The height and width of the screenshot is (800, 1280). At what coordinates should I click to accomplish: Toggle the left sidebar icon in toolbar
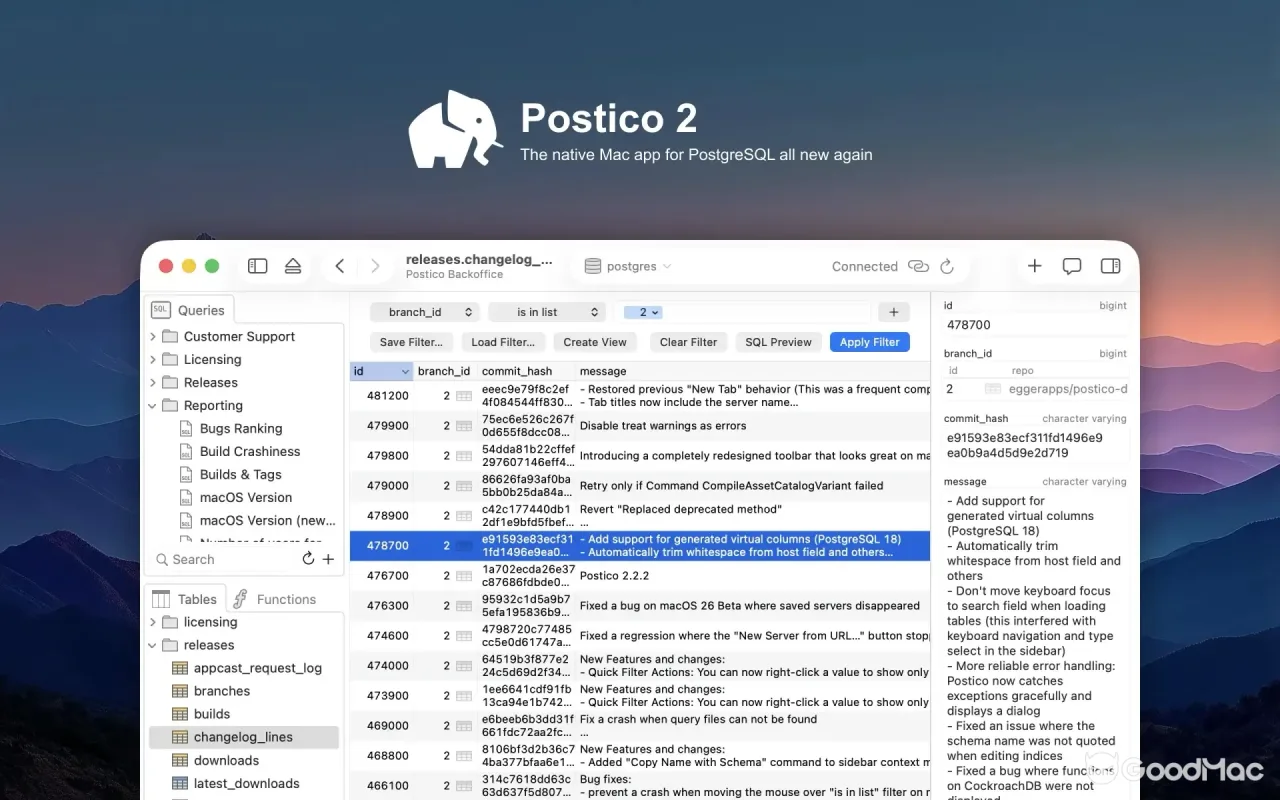point(257,266)
